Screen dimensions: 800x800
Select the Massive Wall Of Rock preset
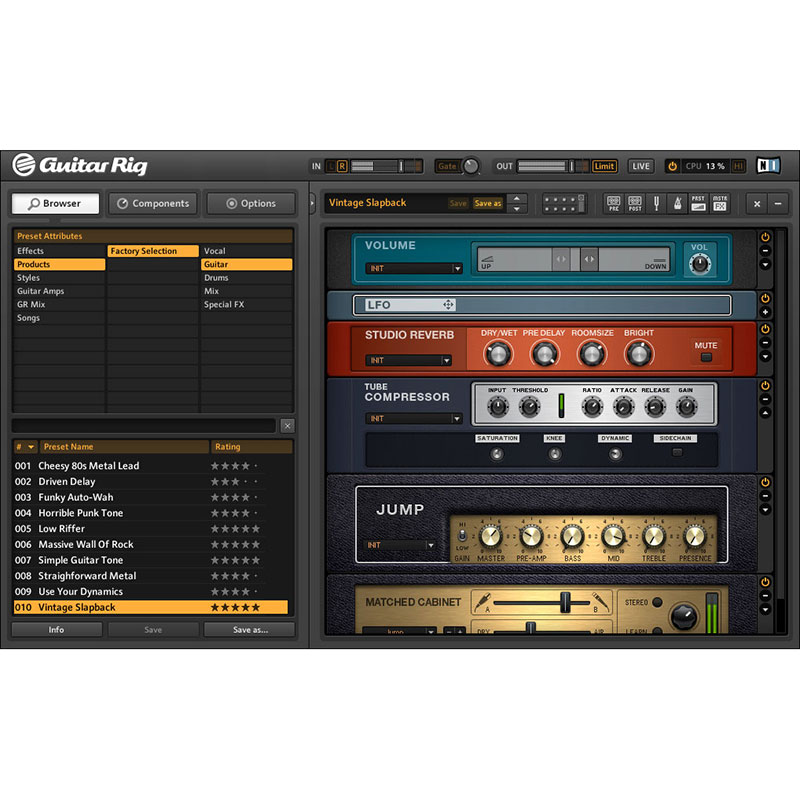pos(86,544)
